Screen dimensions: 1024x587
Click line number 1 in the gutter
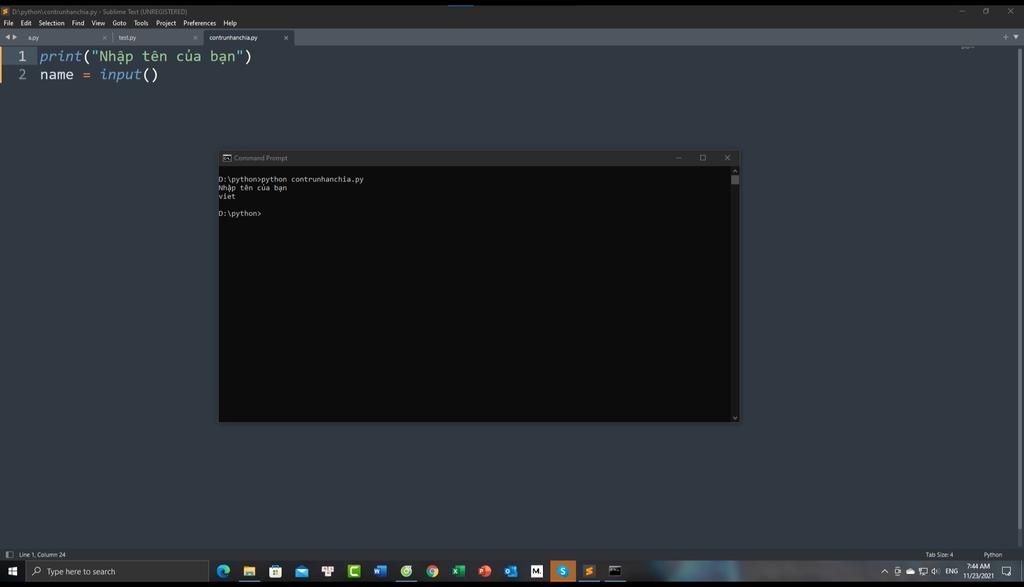coord(22,56)
